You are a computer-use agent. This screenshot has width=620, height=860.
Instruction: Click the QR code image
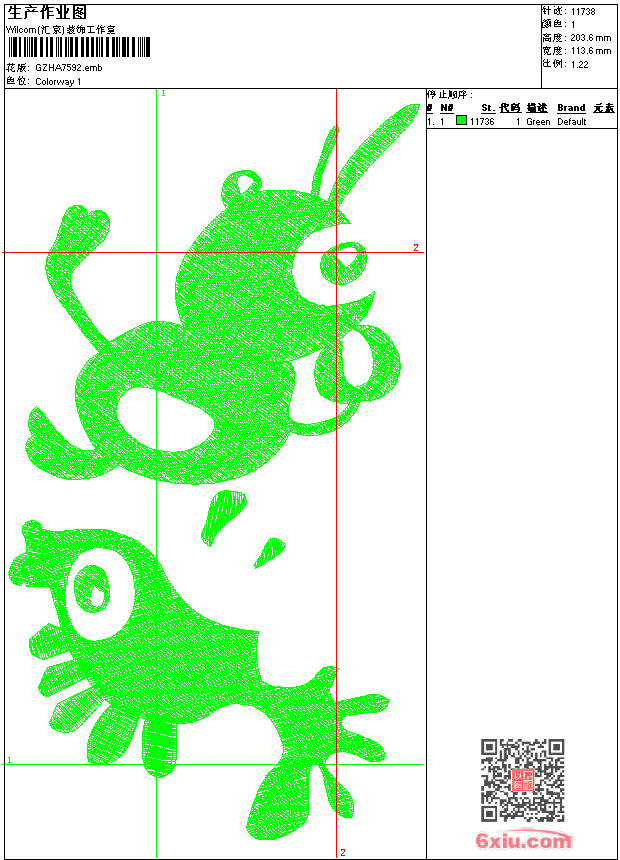[x=523, y=779]
